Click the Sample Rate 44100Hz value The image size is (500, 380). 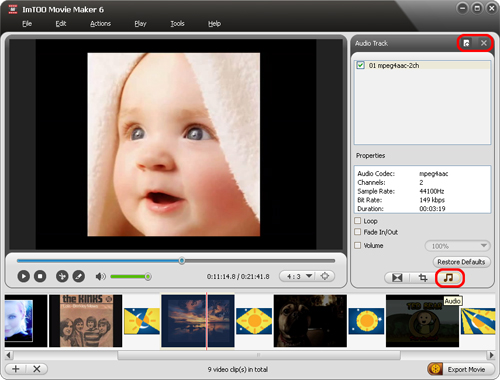point(432,191)
